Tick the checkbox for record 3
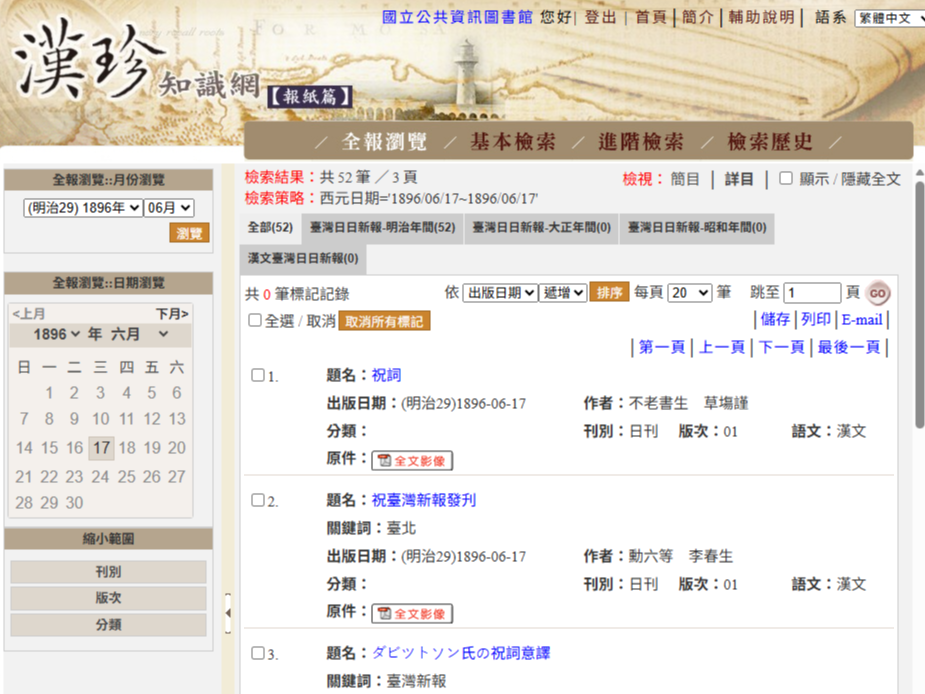925x694 pixels. pos(257,653)
